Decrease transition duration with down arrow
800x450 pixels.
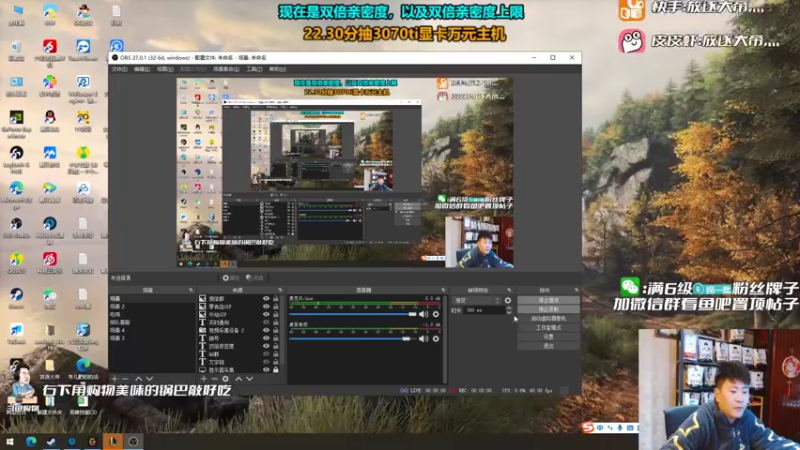click(509, 312)
